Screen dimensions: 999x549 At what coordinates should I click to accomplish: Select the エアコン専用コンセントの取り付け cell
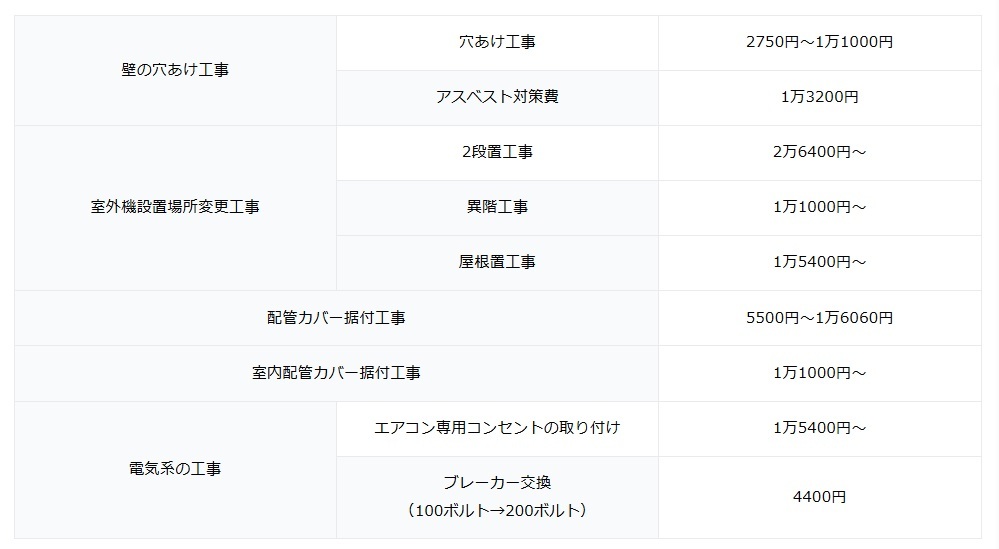498,428
